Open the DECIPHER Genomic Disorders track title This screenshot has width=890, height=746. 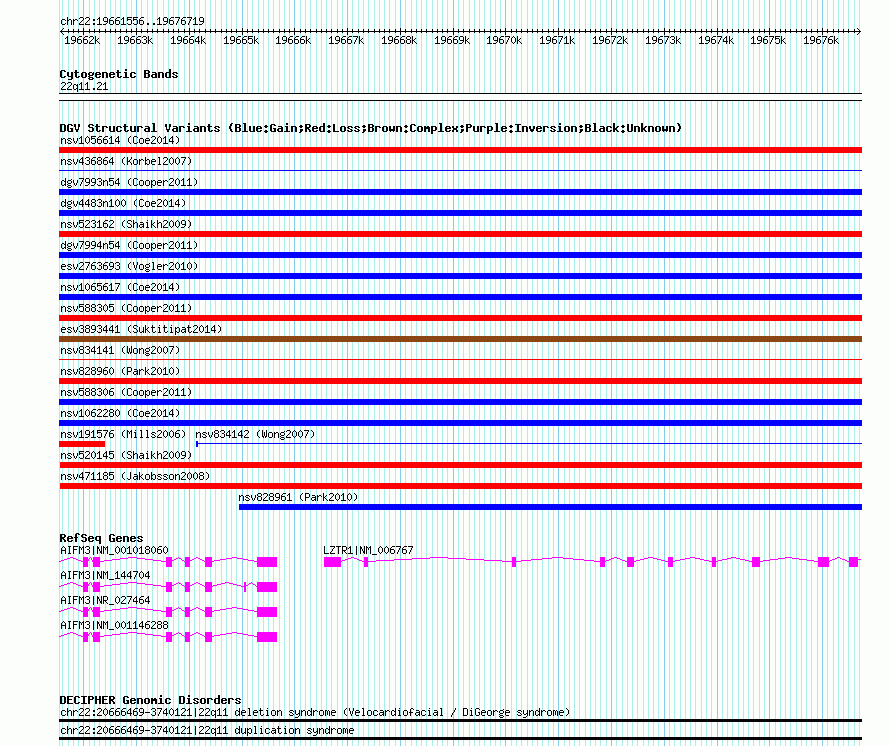150,700
